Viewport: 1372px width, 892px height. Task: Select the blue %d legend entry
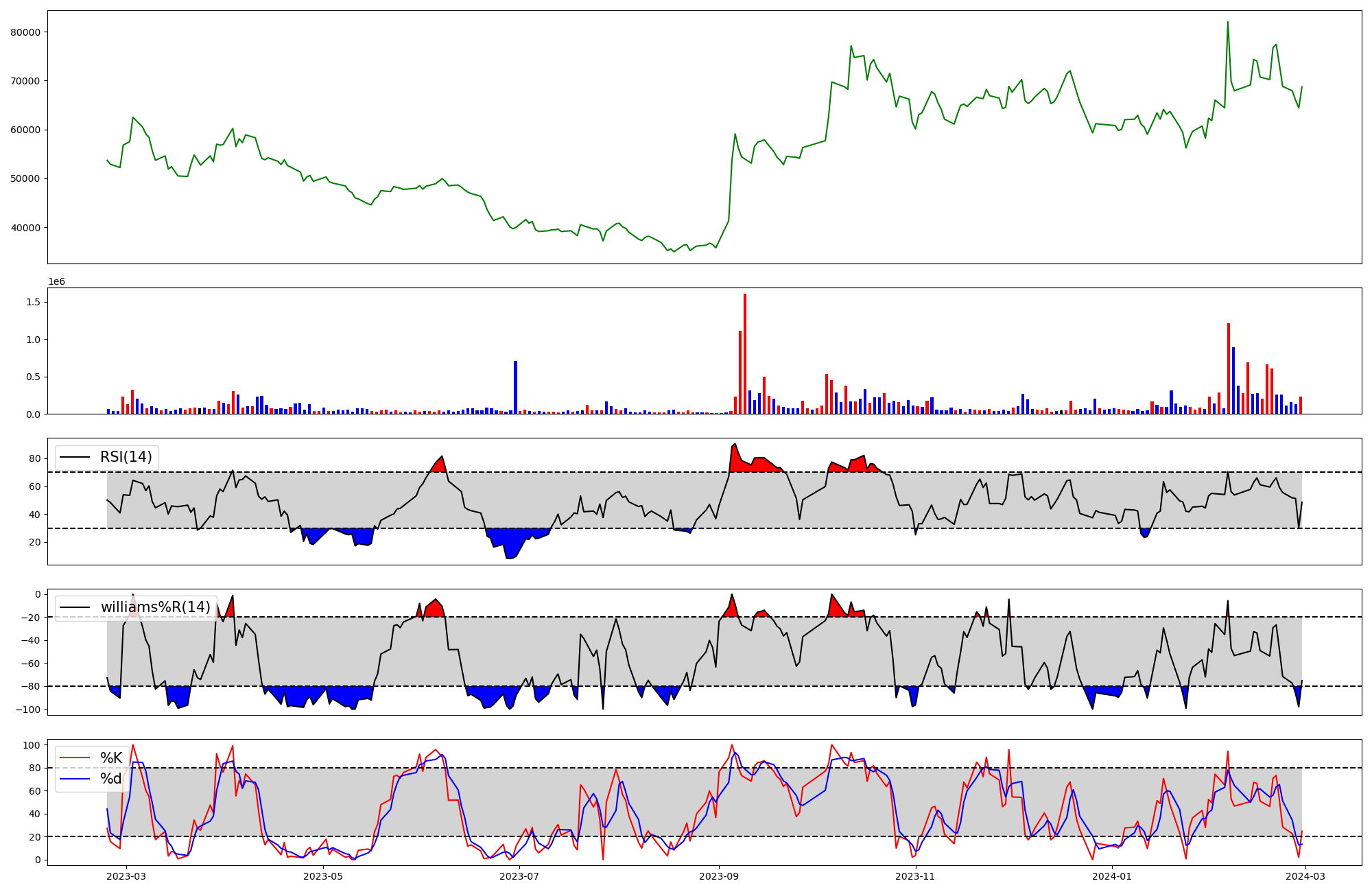[110, 779]
